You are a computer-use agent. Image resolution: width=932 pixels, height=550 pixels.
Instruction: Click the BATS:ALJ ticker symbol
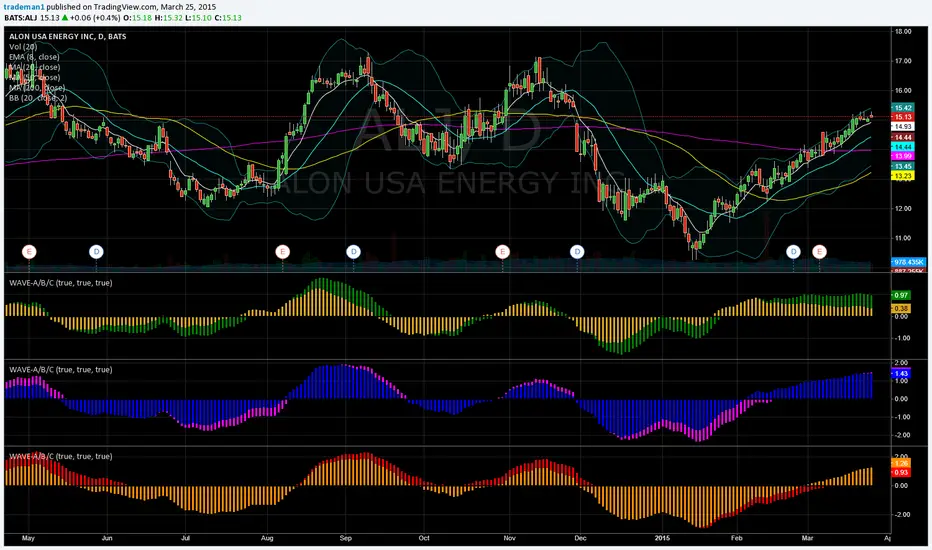[x=21, y=18]
